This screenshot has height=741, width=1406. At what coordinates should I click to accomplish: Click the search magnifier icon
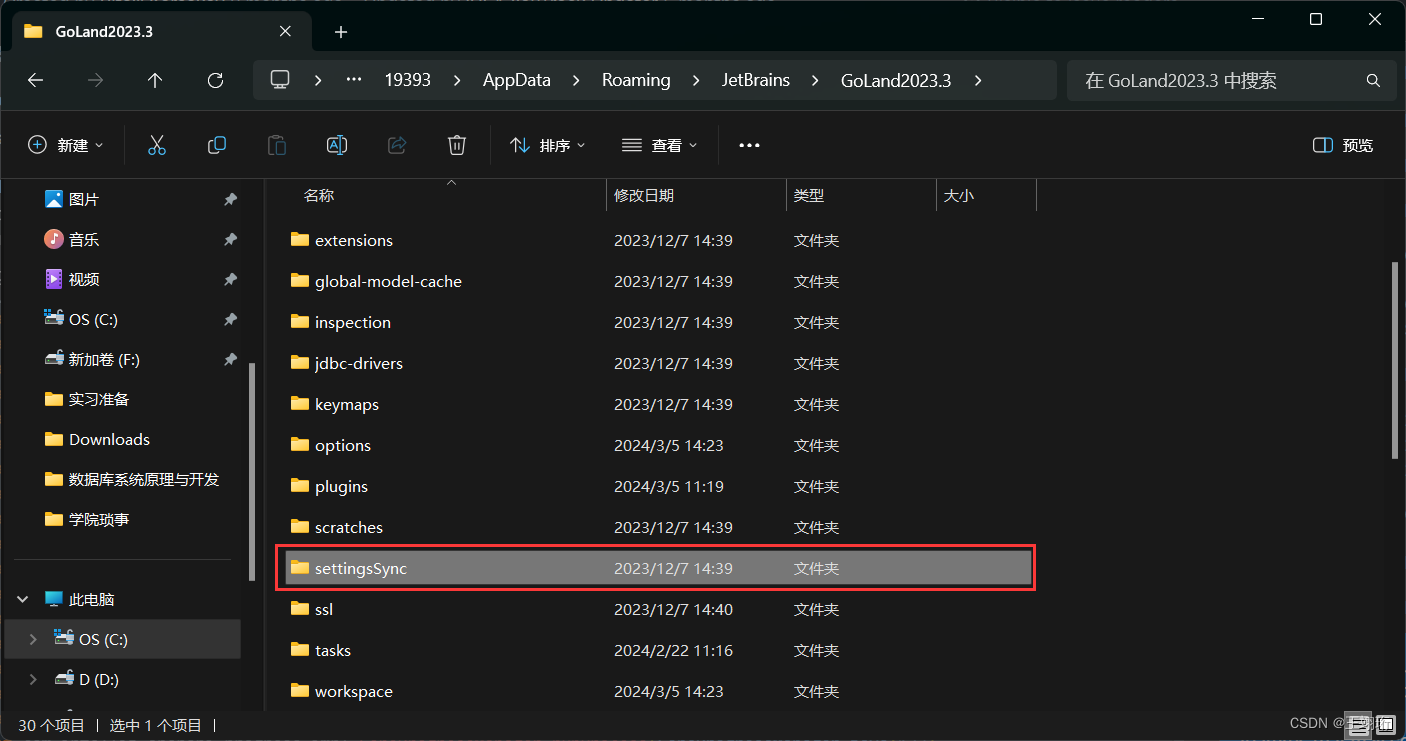pos(1372,80)
